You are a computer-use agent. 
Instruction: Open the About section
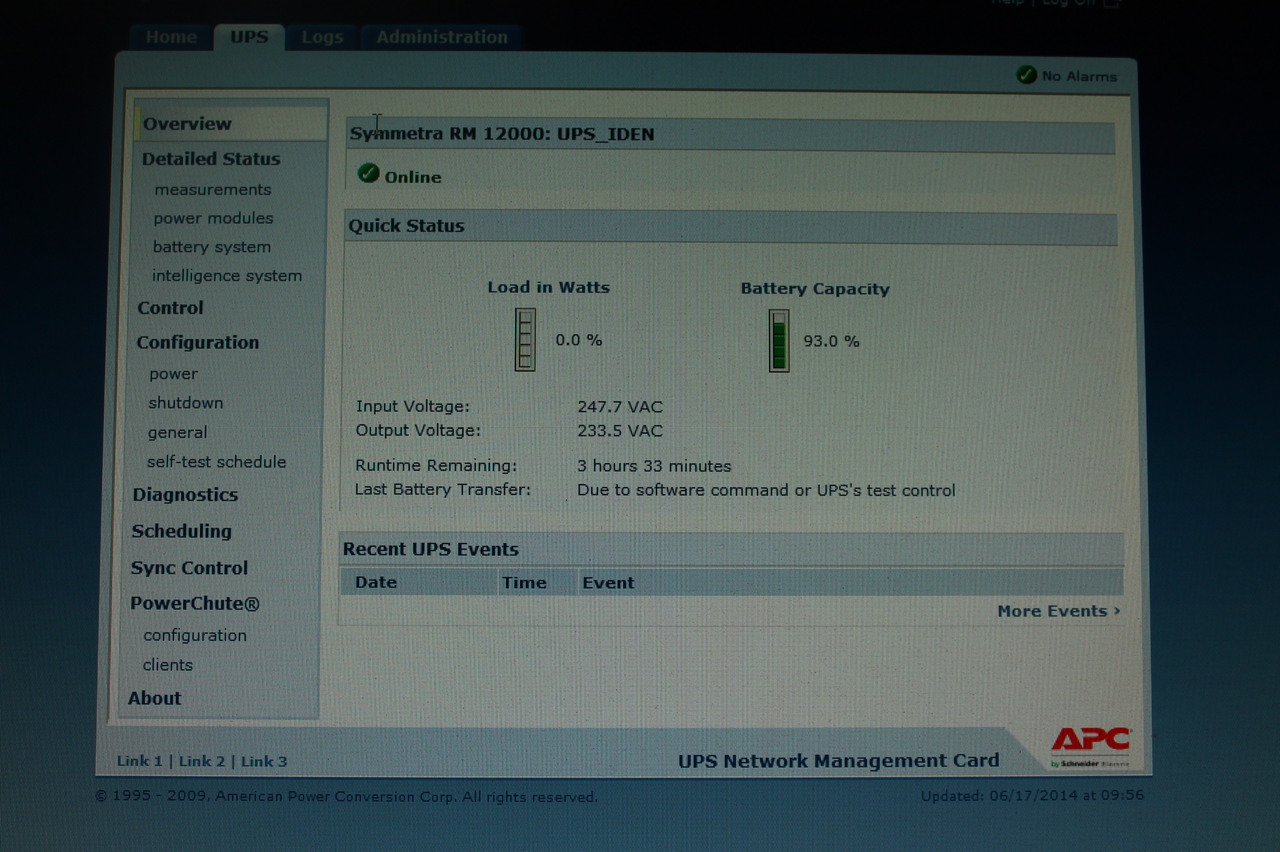point(154,698)
